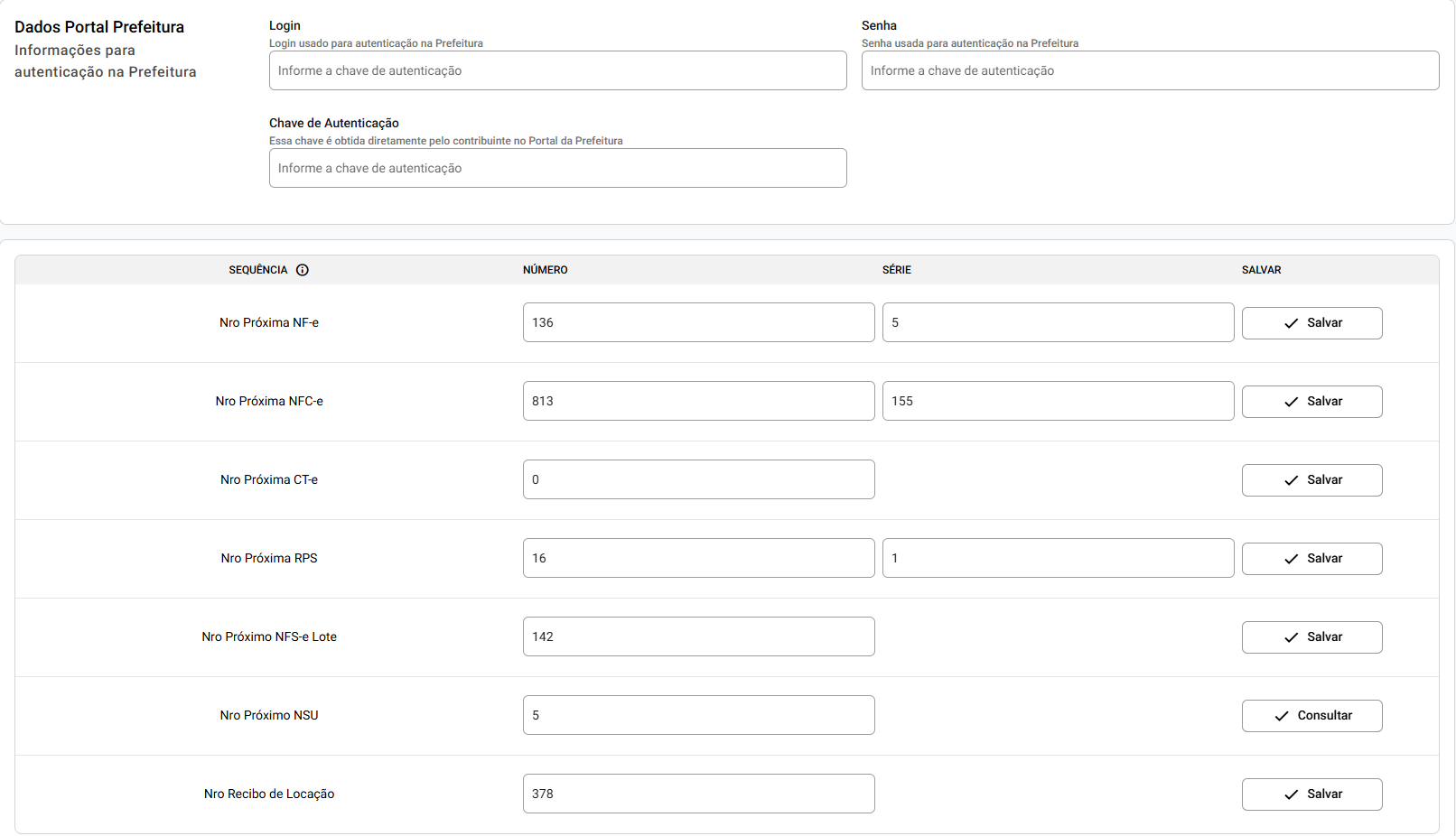Select the Chave de Autenticação field
Viewport: 1456px width, 836px height.
[557, 168]
